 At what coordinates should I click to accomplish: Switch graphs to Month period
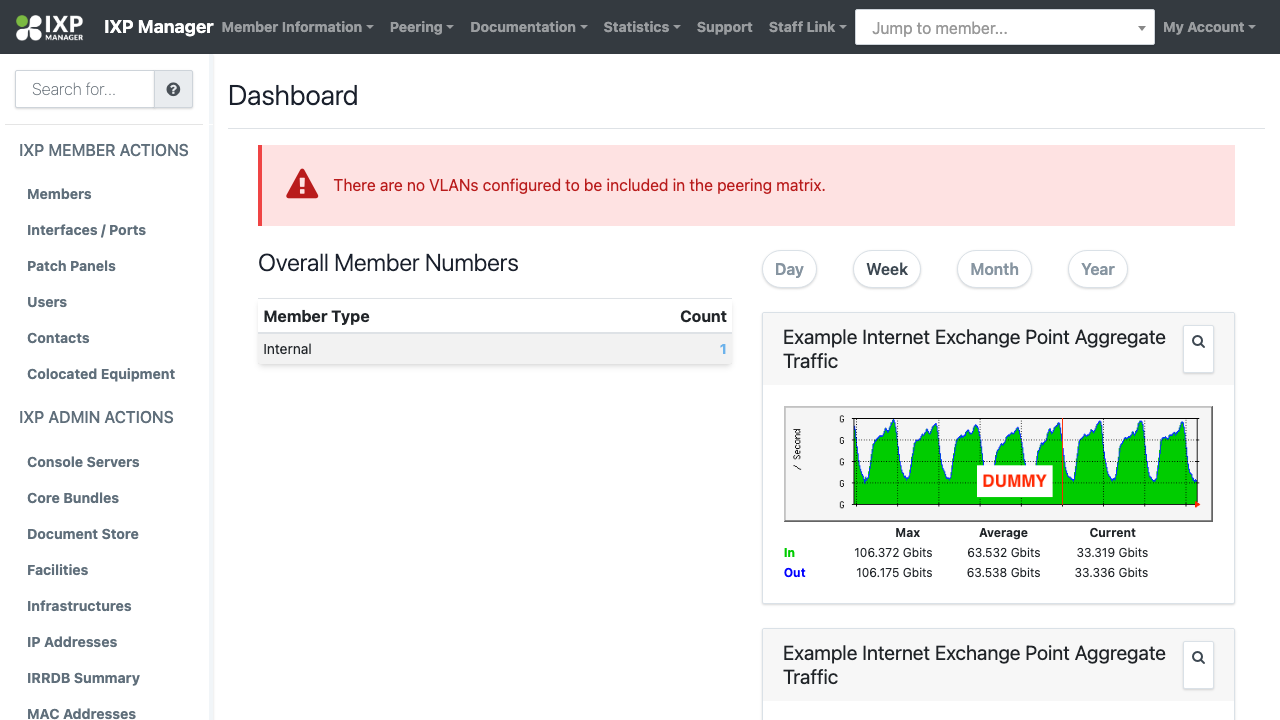coord(994,269)
